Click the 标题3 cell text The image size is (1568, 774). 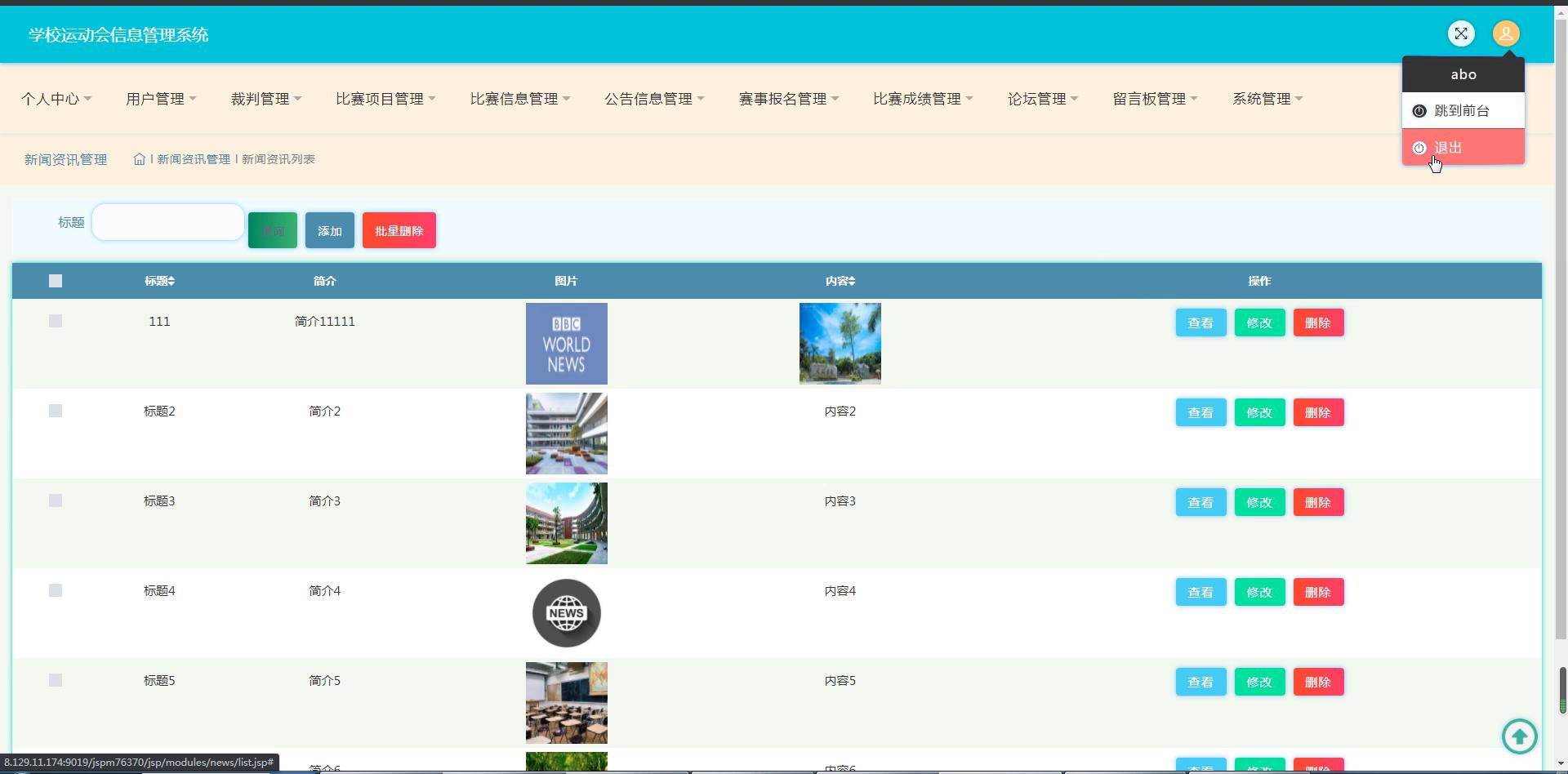click(x=159, y=501)
